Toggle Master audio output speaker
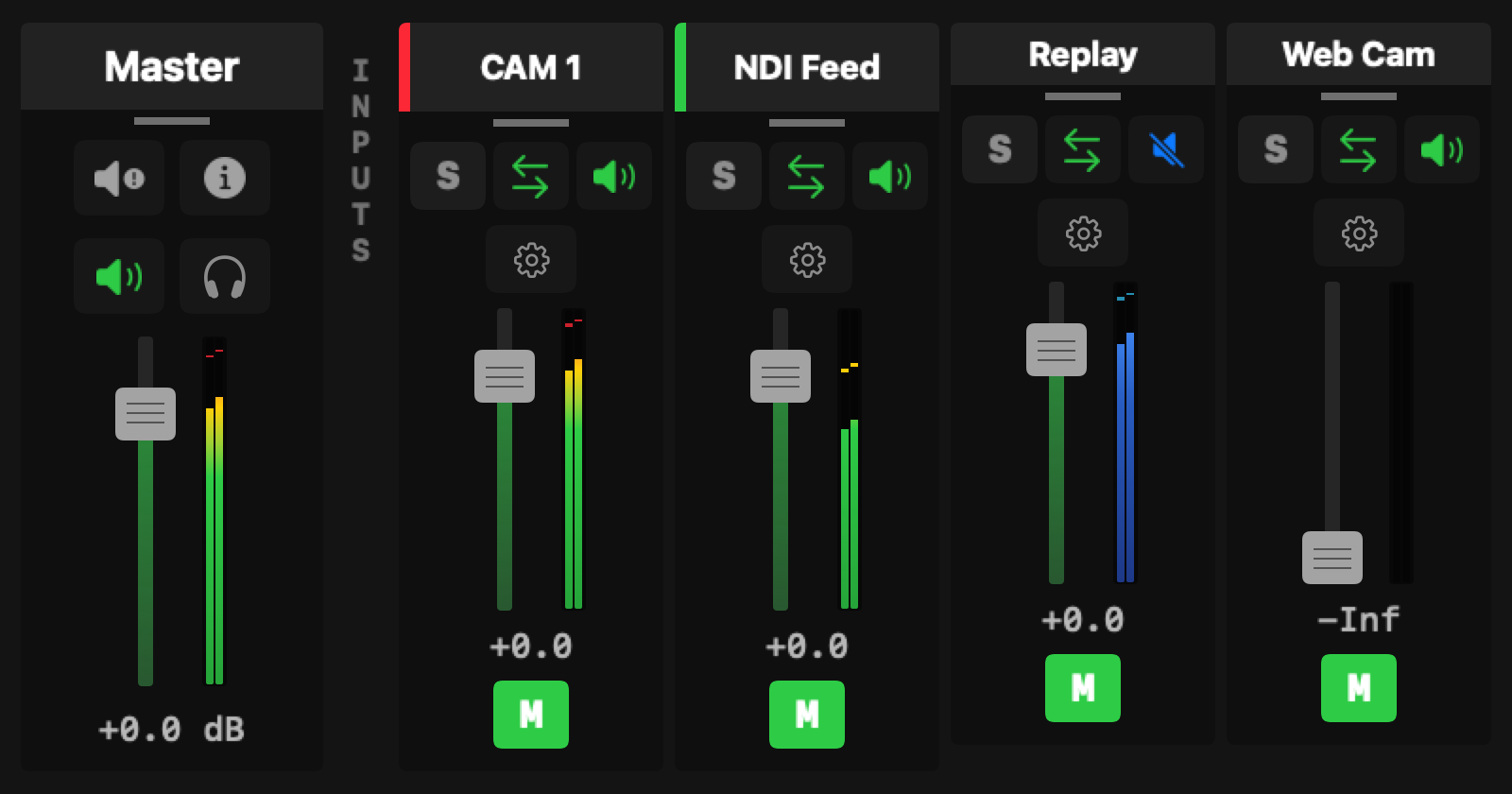This screenshot has height=794, width=1512. (119, 276)
